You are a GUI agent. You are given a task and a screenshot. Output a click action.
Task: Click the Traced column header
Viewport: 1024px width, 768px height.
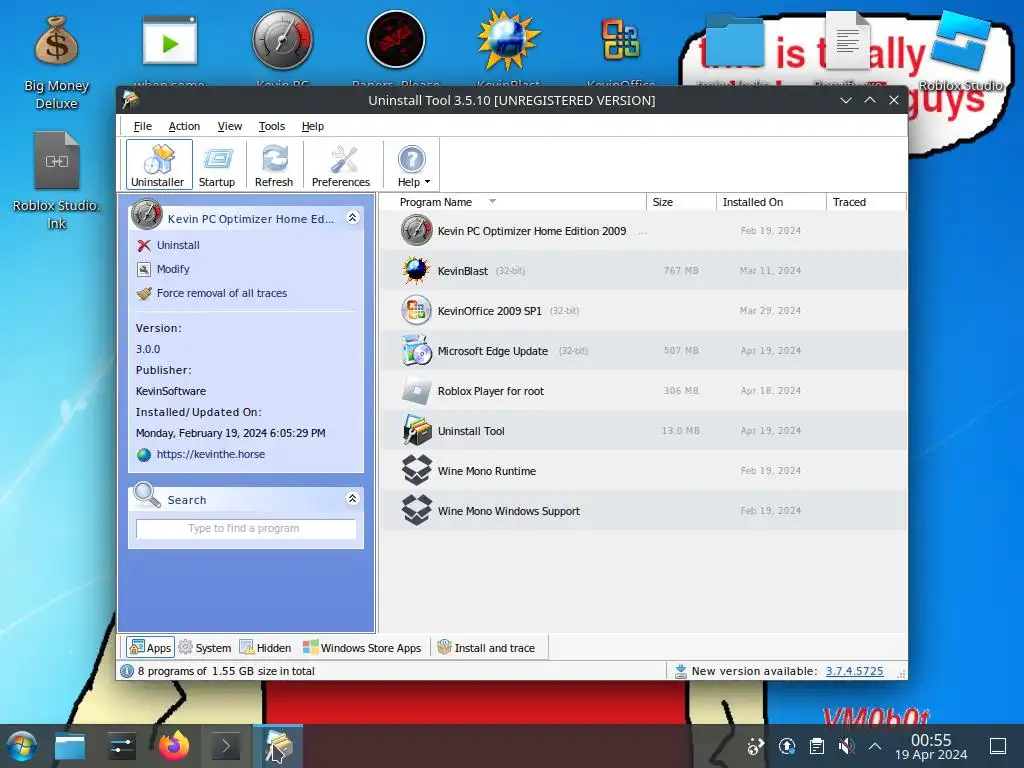pos(866,202)
